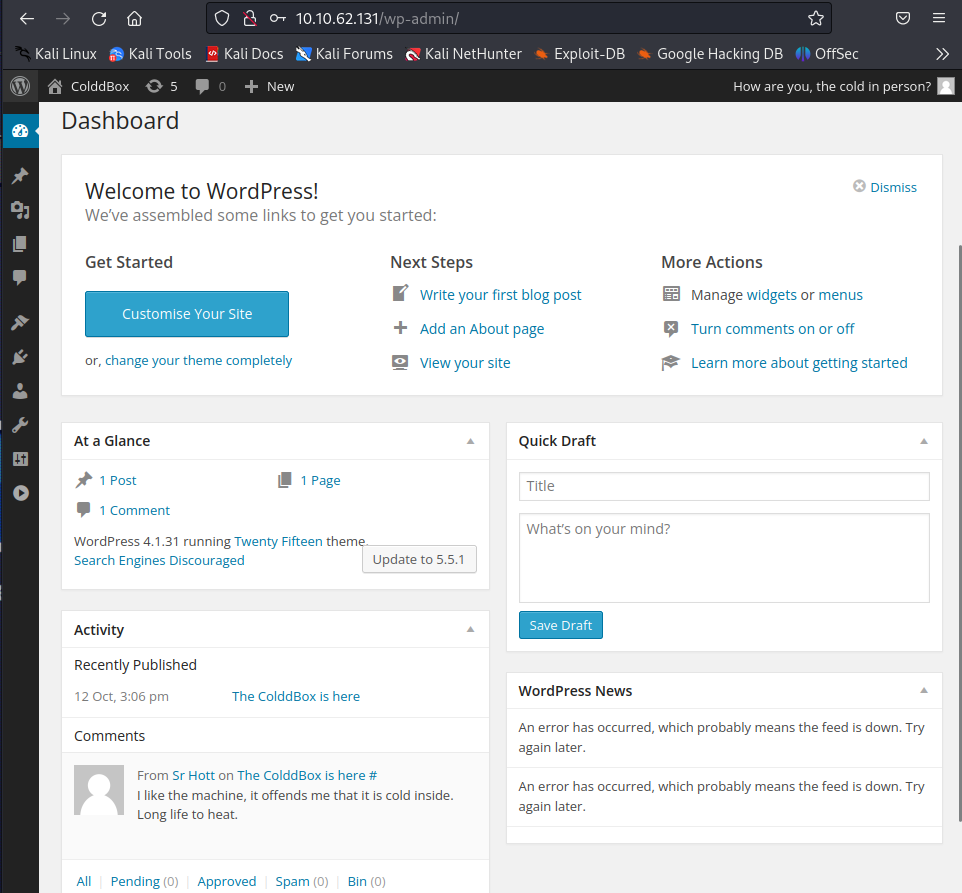The height and width of the screenshot is (893, 962).
Task: Click Add an About page link
Action: [x=482, y=329]
